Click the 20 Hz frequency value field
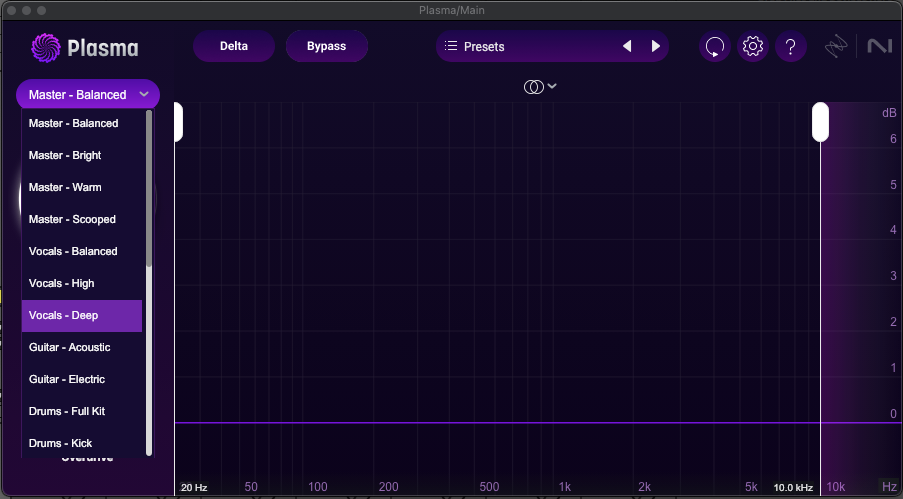Image resolution: width=903 pixels, height=499 pixels. point(194,487)
